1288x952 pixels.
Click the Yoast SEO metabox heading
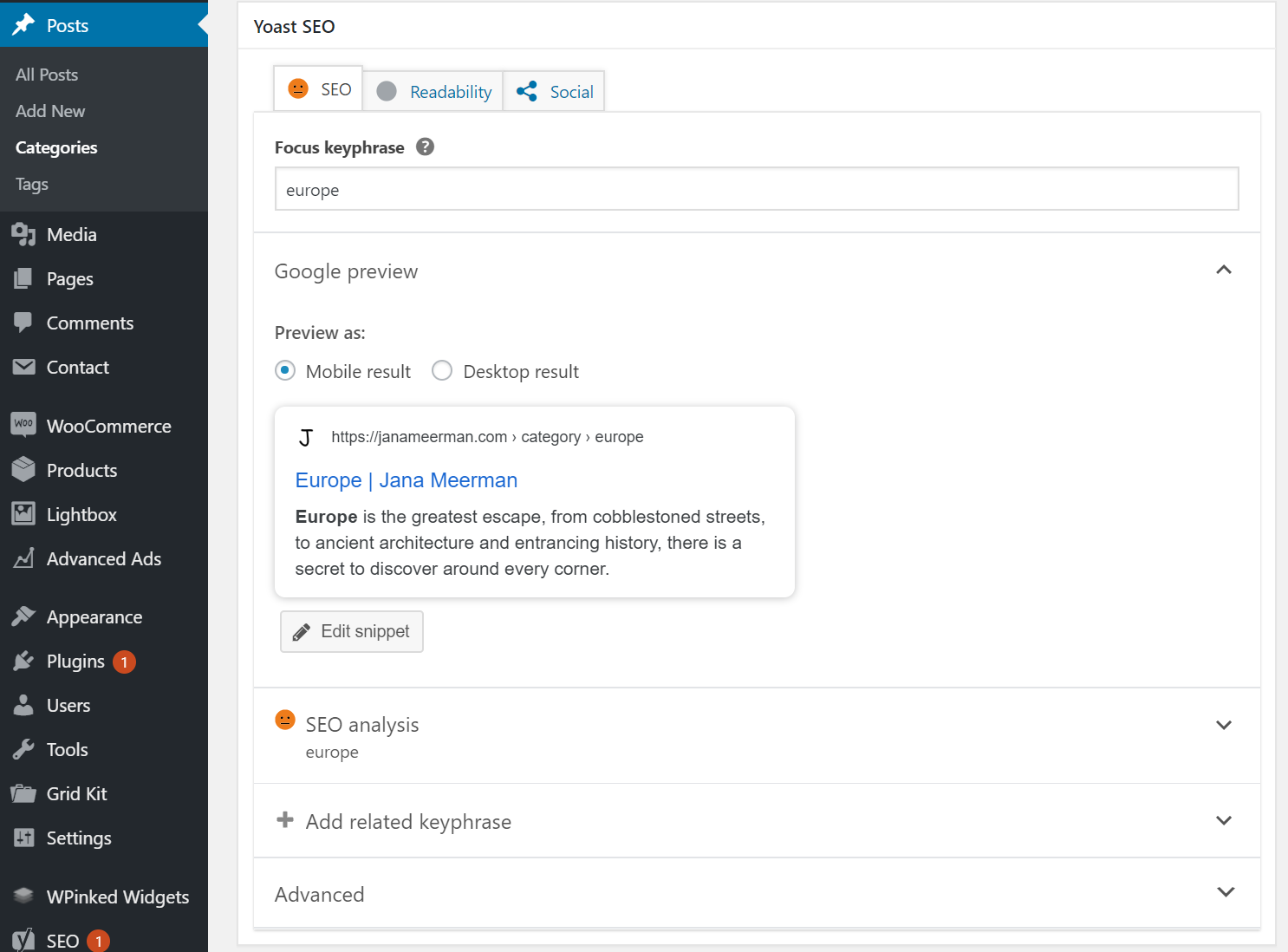(x=295, y=26)
